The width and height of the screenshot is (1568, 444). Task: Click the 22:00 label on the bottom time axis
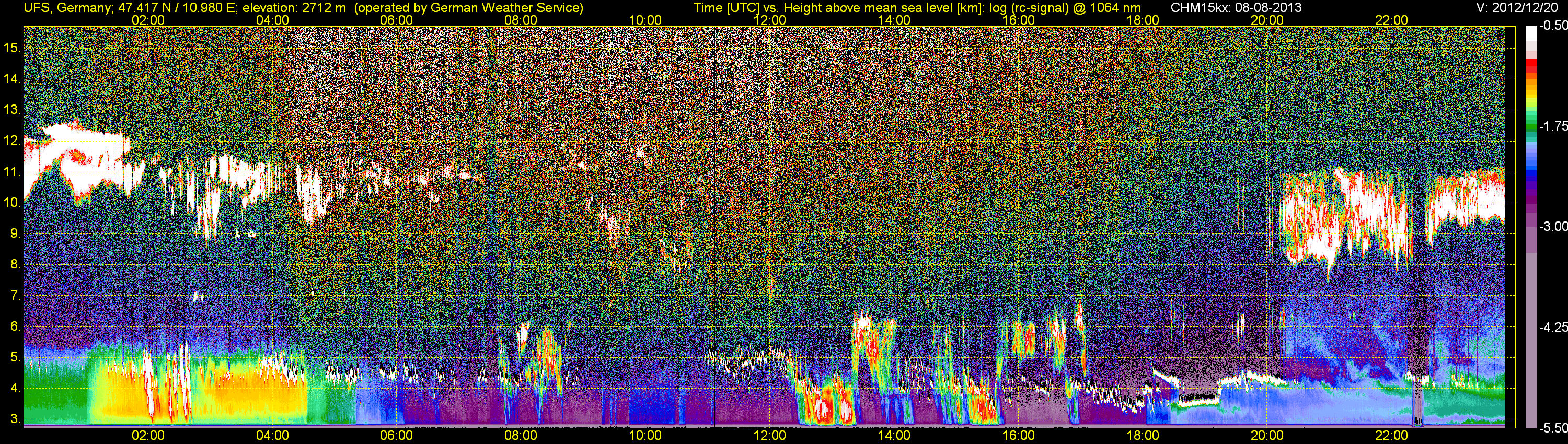pyautogui.click(x=1391, y=436)
